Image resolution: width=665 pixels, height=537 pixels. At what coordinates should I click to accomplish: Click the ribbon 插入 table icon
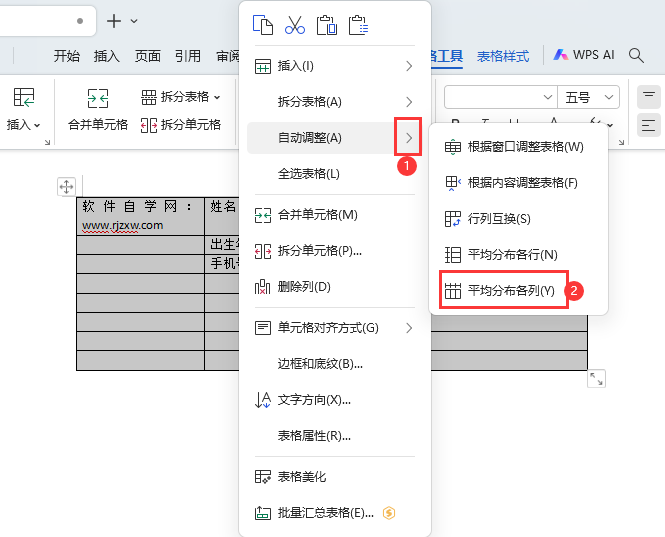(x=24, y=97)
